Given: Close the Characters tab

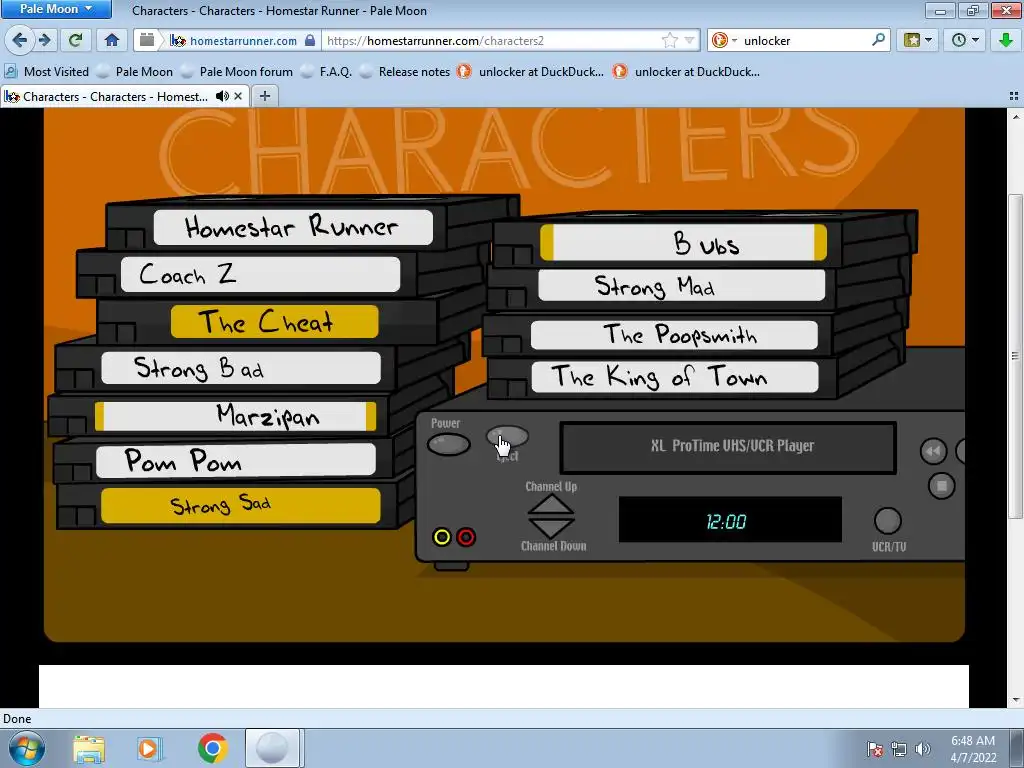Looking at the screenshot, I should tap(238, 96).
